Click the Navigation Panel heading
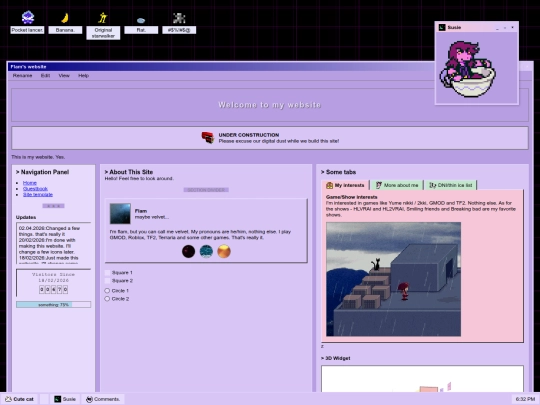540x405 pixels. click(x=42, y=172)
